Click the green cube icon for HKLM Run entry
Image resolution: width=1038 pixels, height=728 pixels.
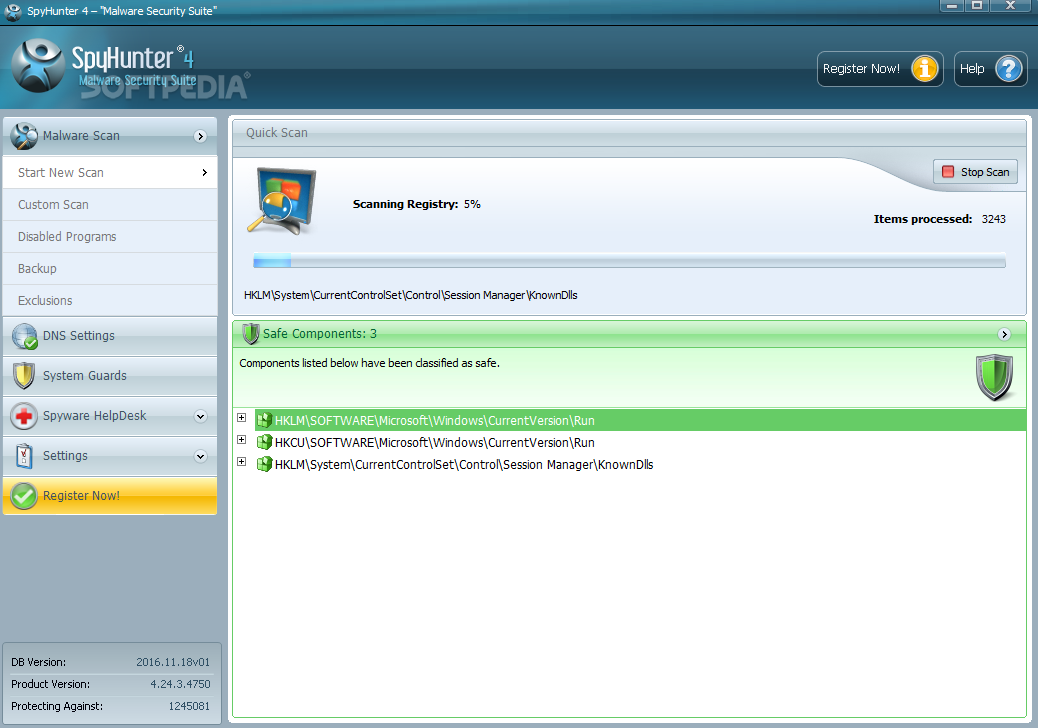pyautogui.click(x=265, y=420)
